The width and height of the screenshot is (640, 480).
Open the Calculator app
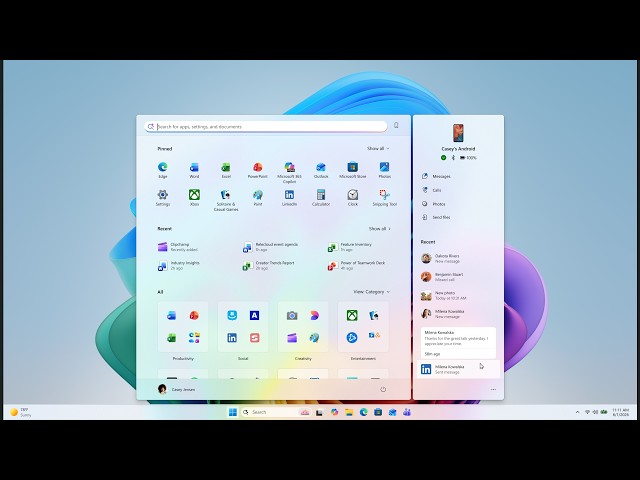point(321,198)
